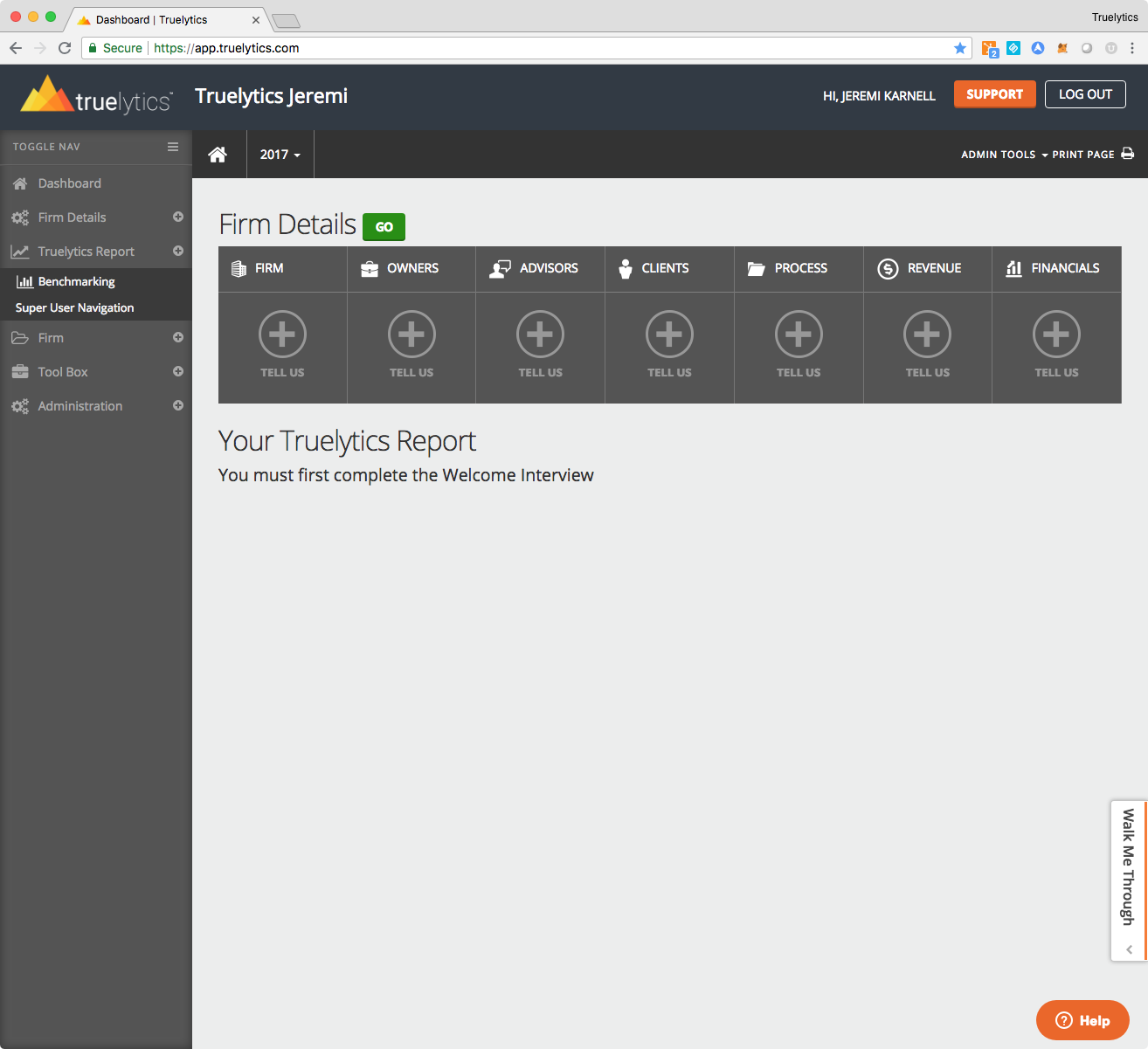Click Print Page with printer icon
Image resolution: width=1148 pixels, height=1049 pixels.
click(x=1093, y=155)
